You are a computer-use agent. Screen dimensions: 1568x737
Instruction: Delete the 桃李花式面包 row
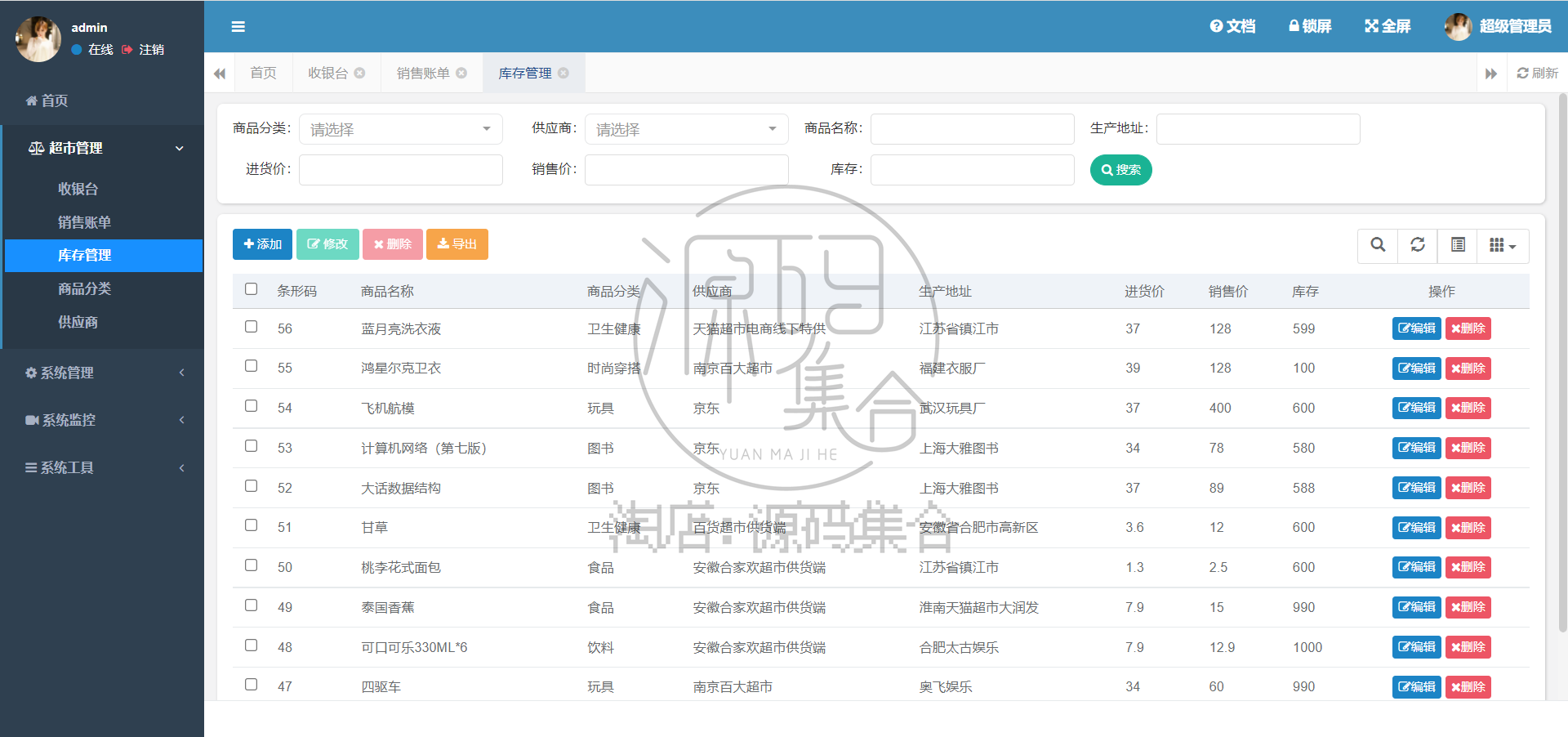click(x=1468, y=567)
